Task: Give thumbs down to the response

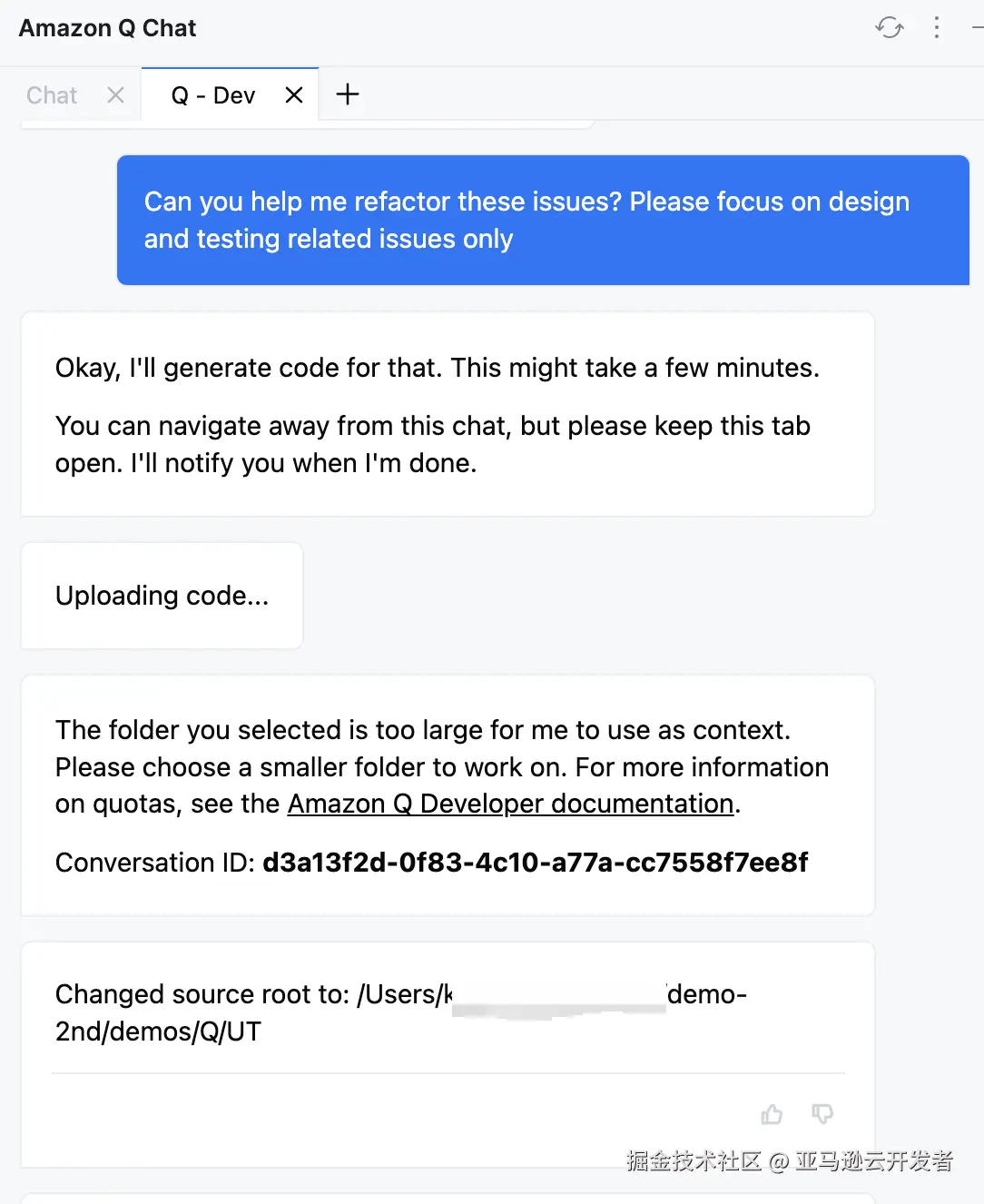Action: coord(822,1114)
